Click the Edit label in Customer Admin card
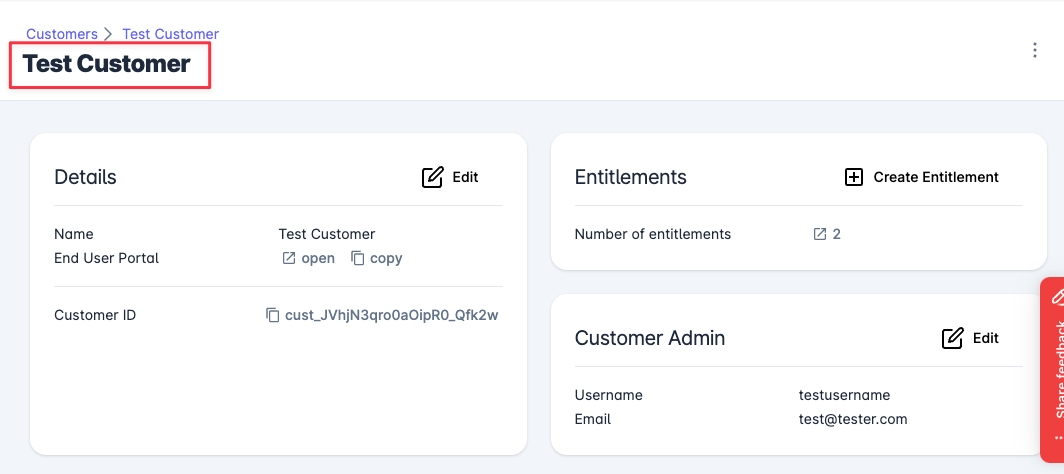1064x474 pixels. [986, 338]
